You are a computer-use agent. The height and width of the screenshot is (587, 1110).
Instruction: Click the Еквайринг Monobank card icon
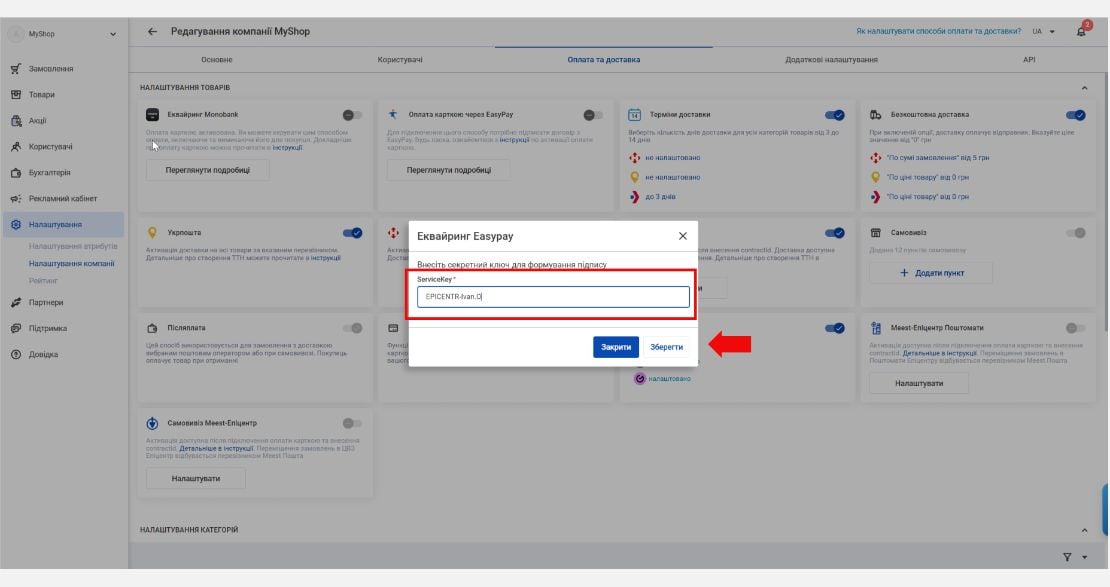(x=152, y=114)
